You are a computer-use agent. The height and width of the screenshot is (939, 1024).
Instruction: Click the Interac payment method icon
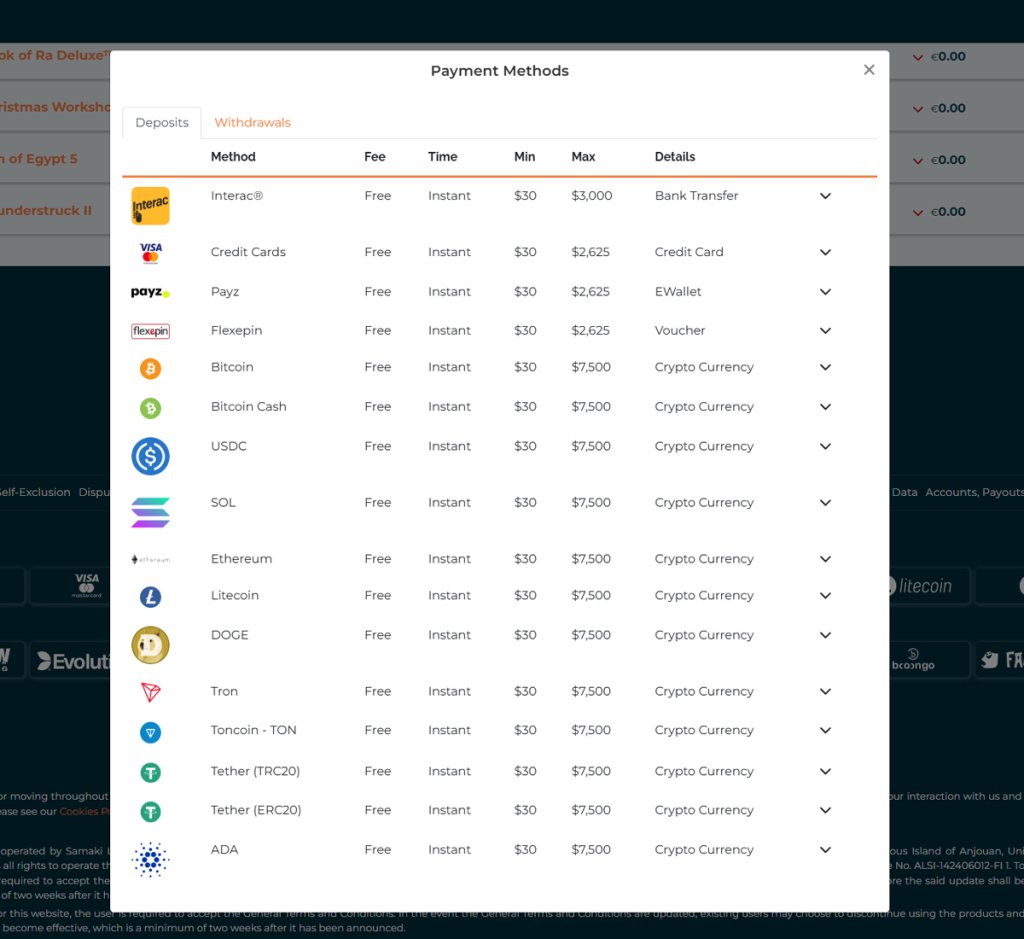coord(150,205)
